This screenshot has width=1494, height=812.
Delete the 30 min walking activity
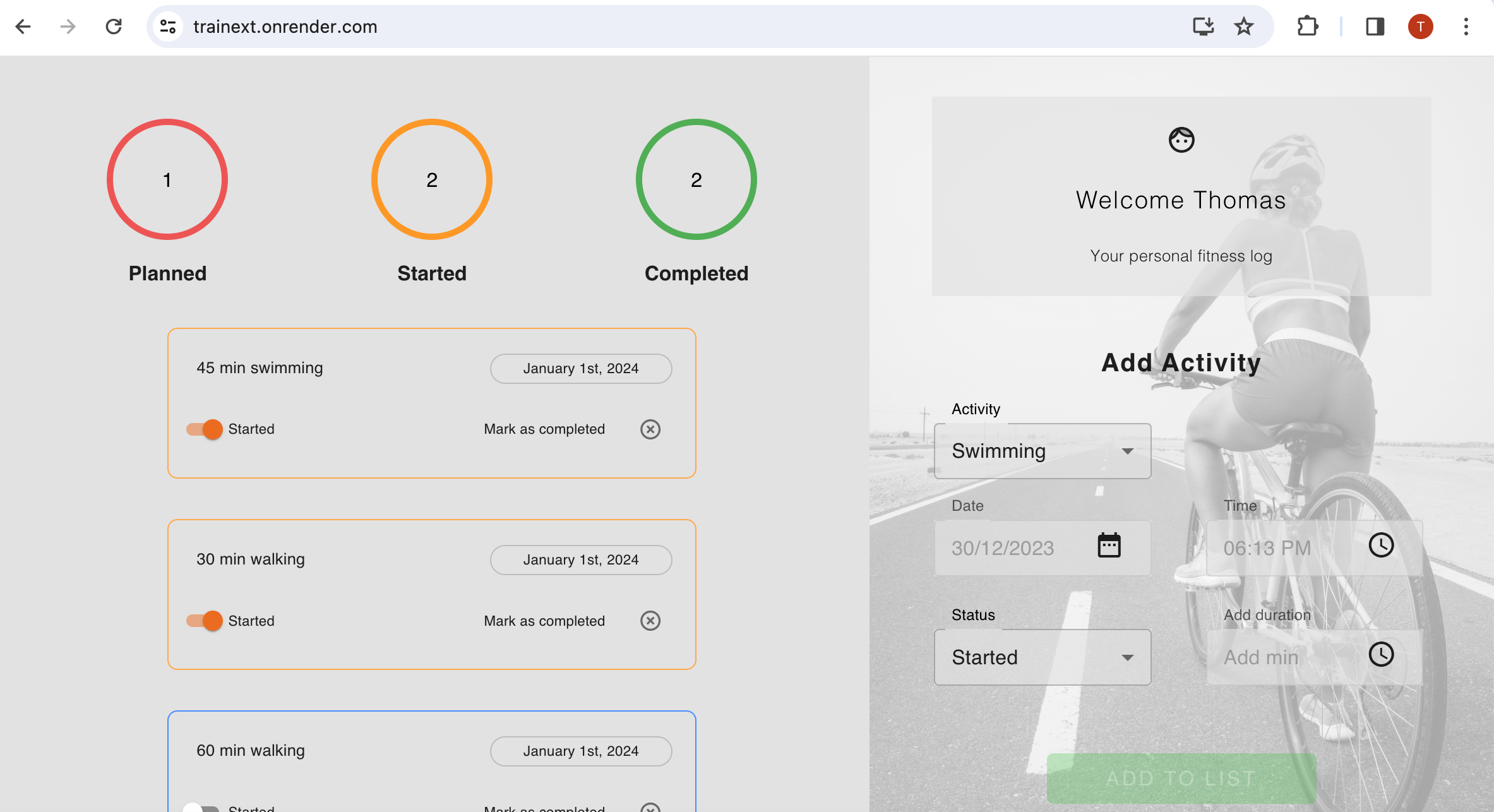tap(650, 621)
